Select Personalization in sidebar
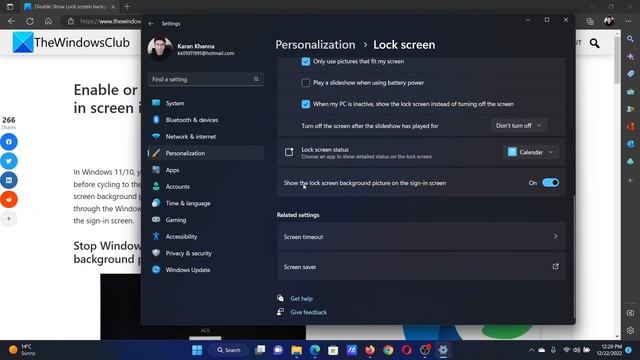The image size is (640, 360). pos(206,153)
